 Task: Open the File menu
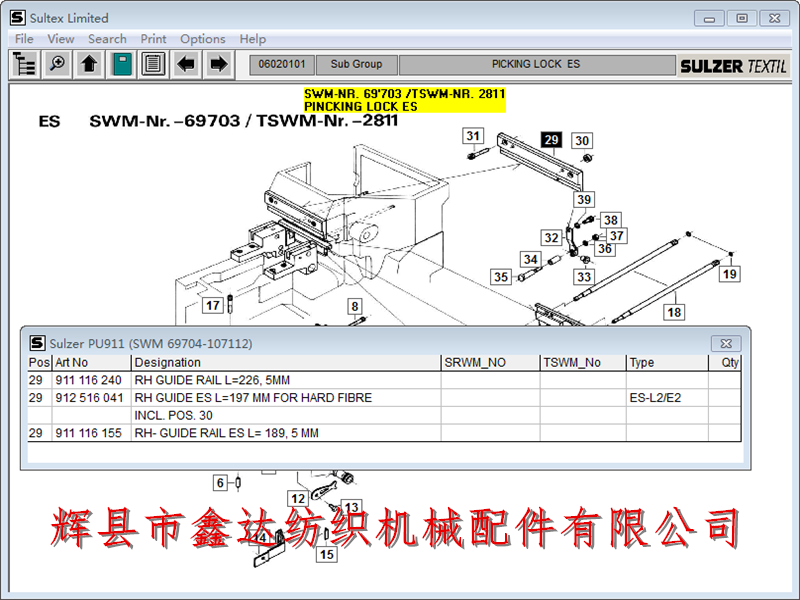(24, 39)
